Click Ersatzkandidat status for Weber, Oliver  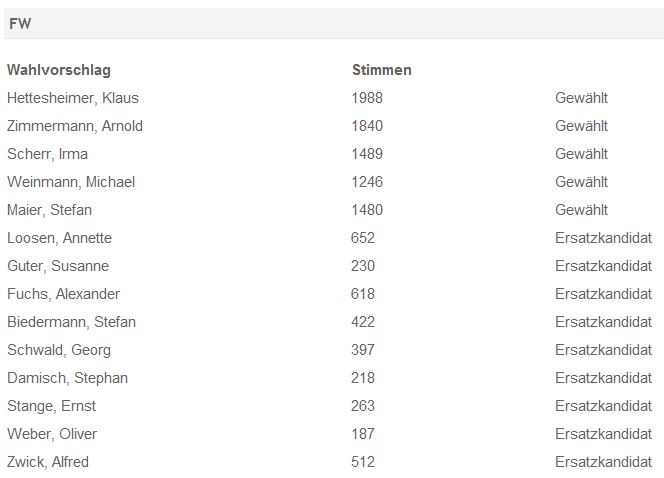(x=603, y=434)
